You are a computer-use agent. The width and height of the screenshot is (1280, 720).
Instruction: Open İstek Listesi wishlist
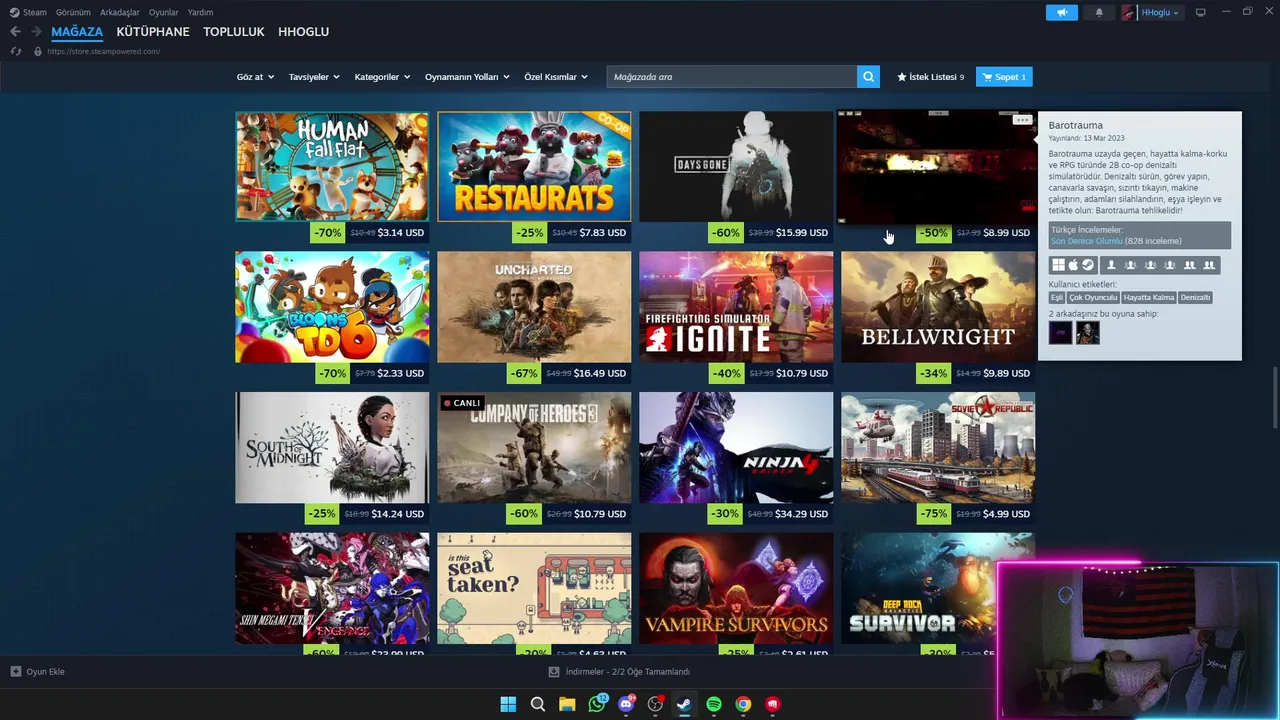click(x=930, y=77)
